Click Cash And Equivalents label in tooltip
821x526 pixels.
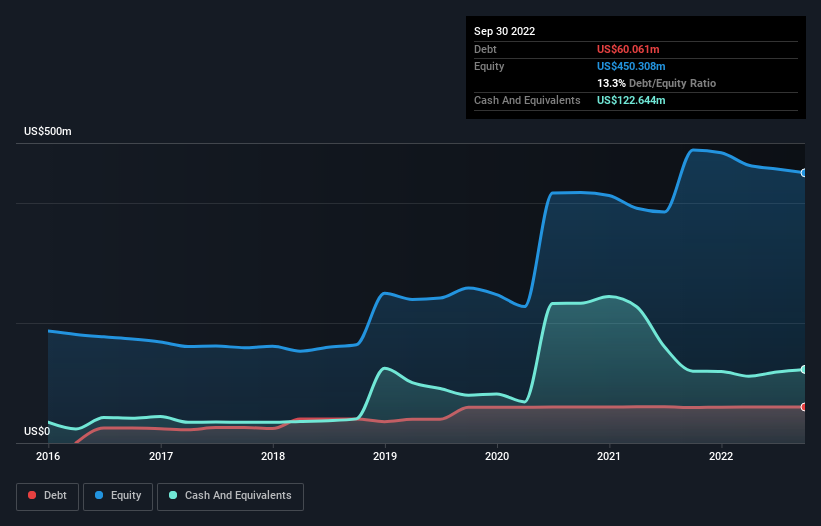click(x=527, y=100)
